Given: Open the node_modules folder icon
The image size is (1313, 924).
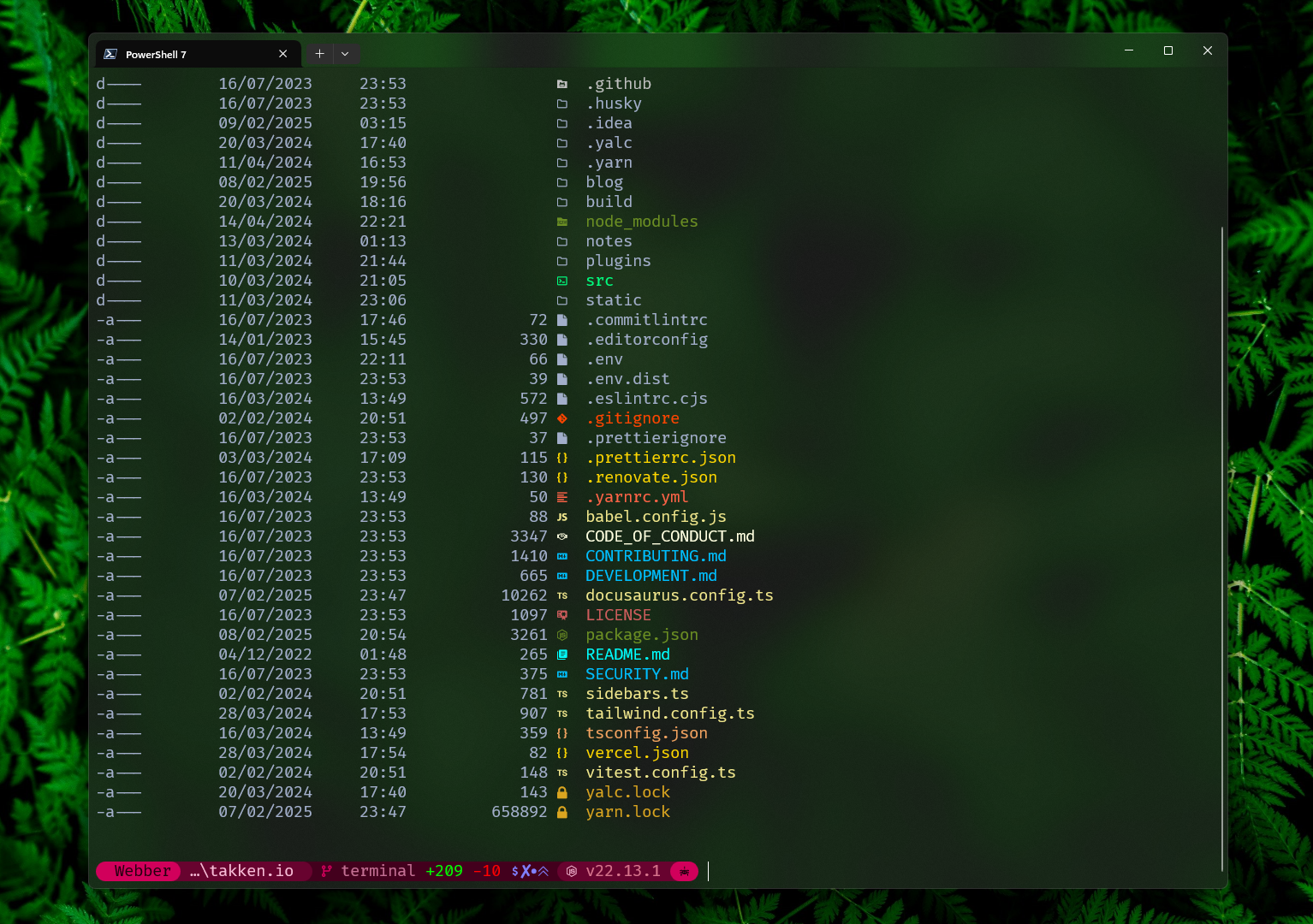Looking at the screenshot, I should pyautogui.click(x=562, y=221).
